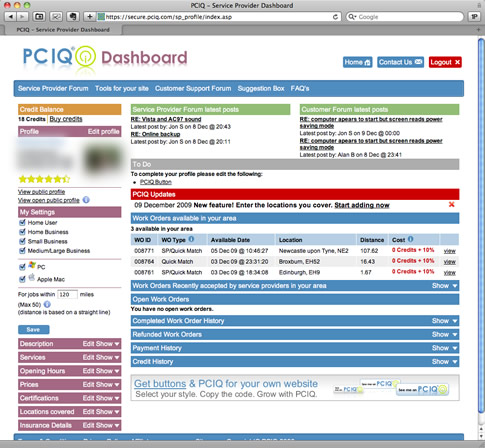Screen dimensions: 485x448
Task: Click the Contact Us button
Action: pos(400,62)
